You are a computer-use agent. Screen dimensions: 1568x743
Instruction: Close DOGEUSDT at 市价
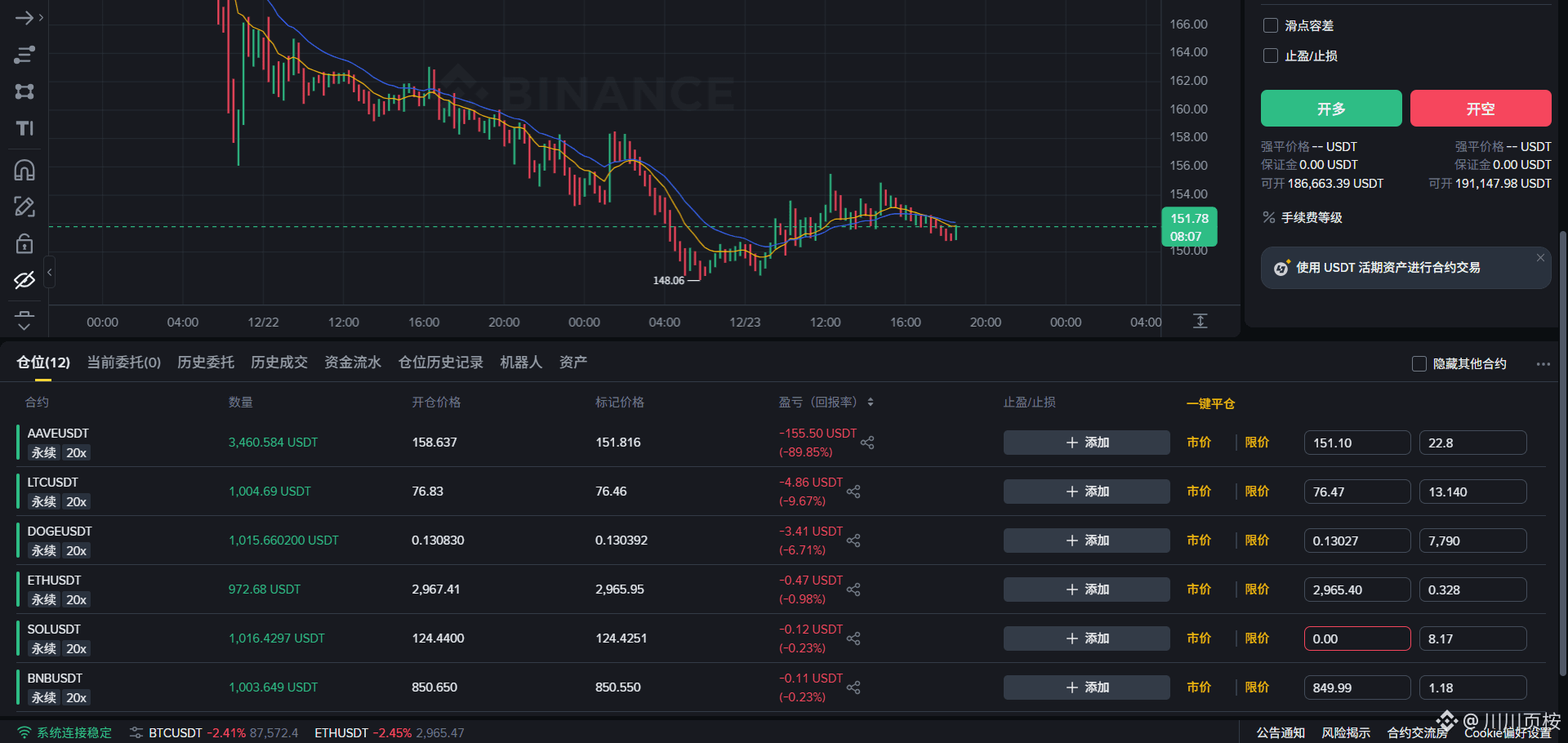[x=1199, y=541]
